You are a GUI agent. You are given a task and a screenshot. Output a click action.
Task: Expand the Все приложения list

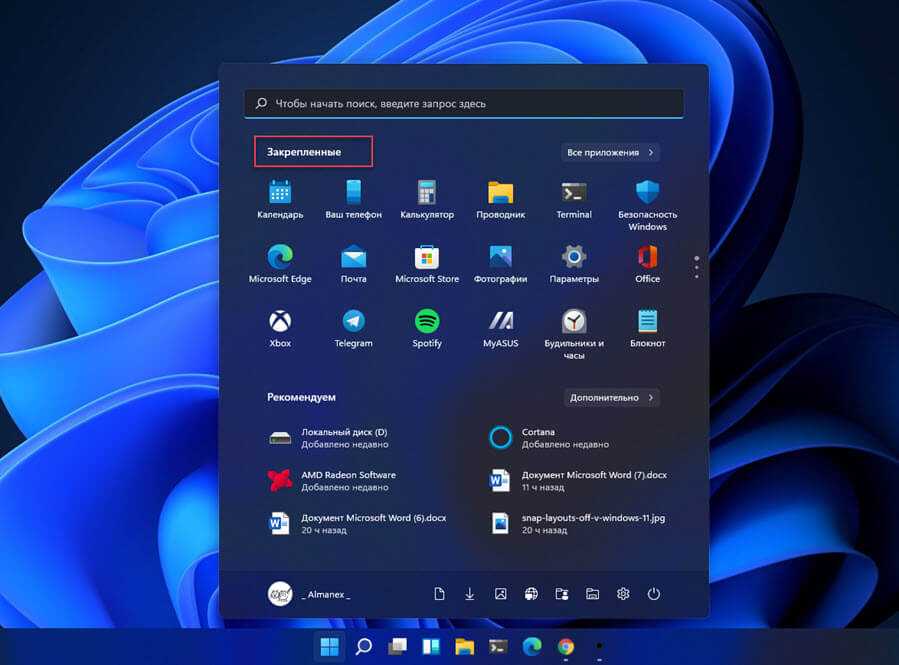(x=611, y=153)
